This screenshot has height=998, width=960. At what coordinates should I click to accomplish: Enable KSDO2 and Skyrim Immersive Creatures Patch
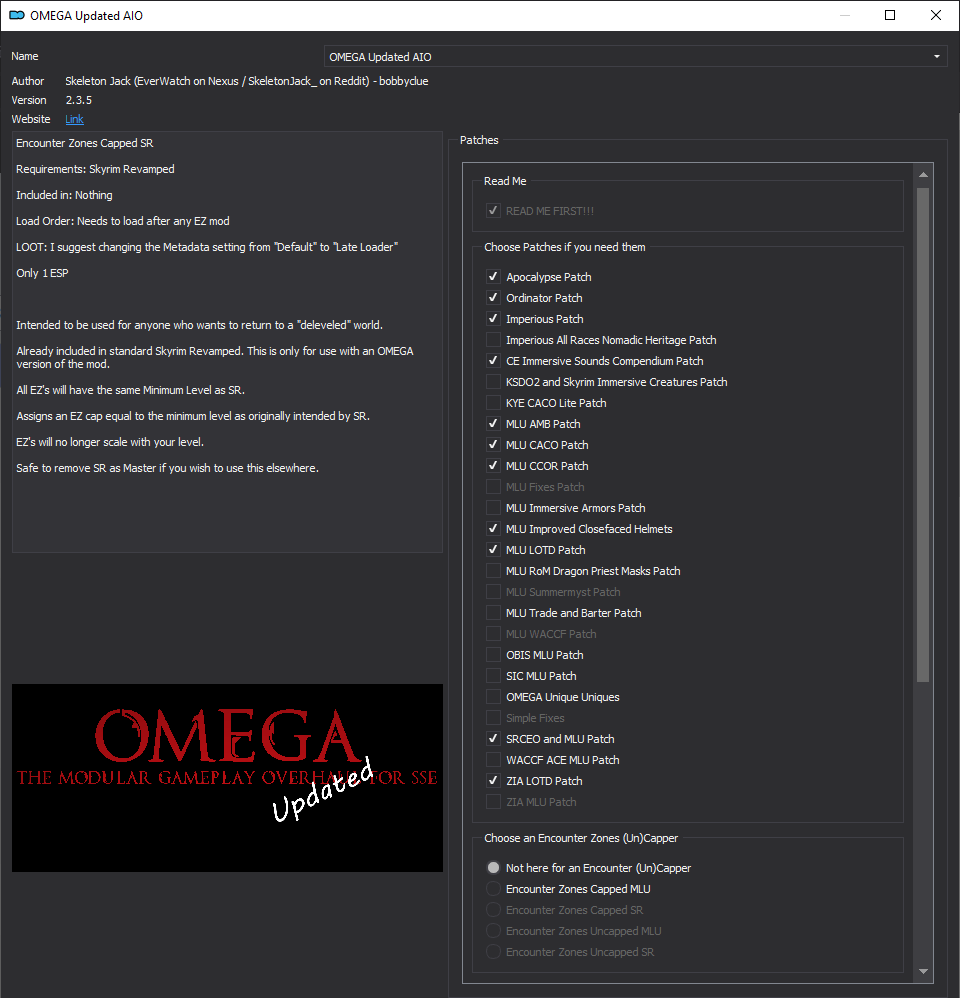point(493,382)
